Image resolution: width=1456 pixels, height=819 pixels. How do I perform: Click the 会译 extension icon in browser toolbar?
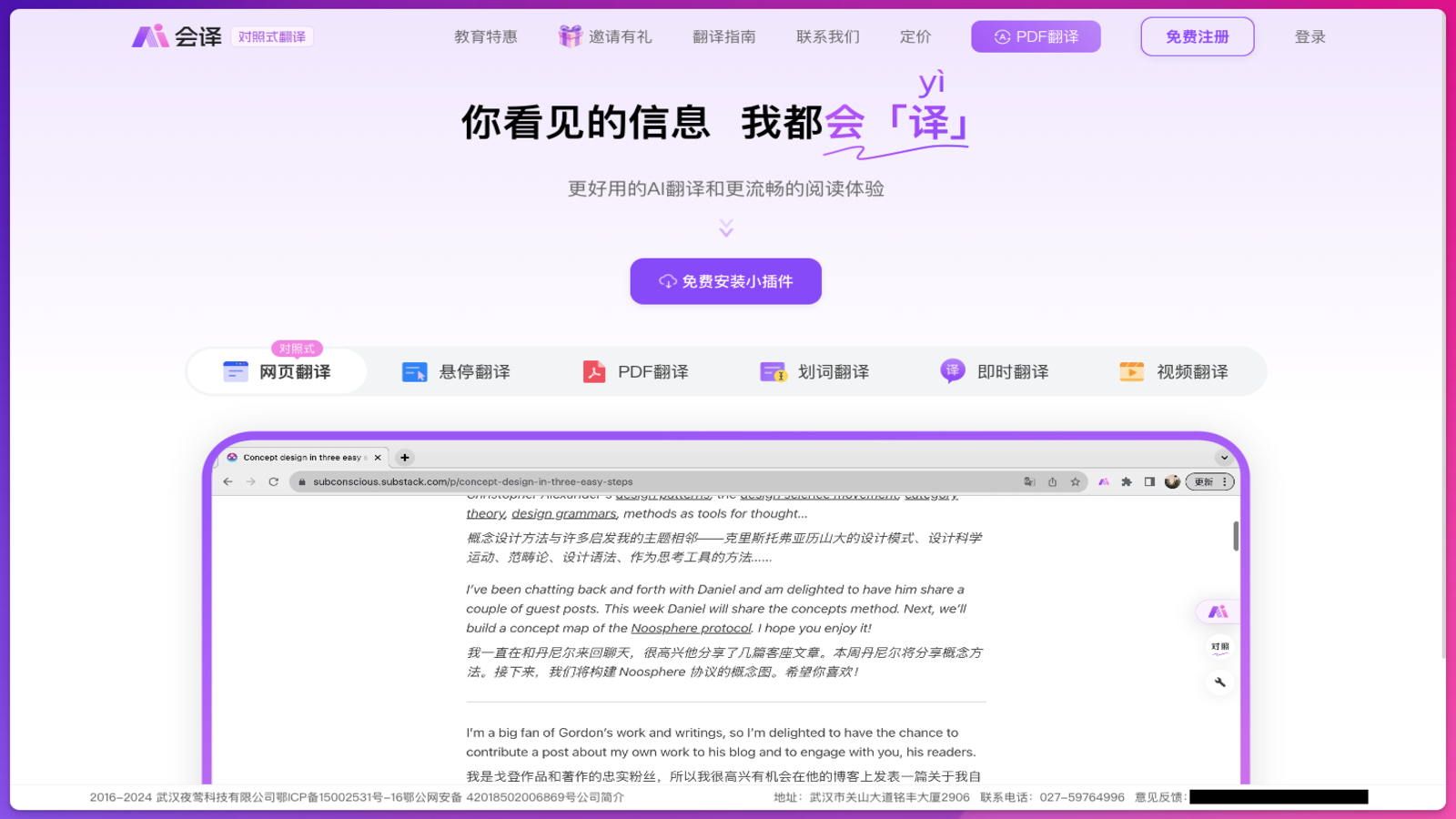coord(1103,481)
